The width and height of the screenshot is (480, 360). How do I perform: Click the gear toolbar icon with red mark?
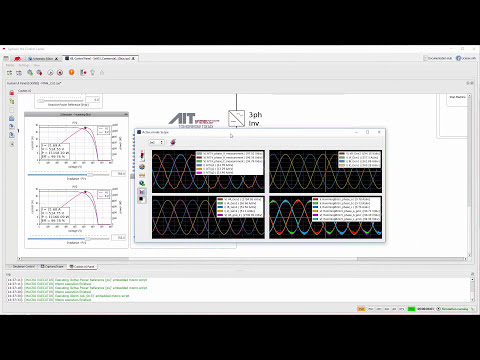click(x=39, y=72)
